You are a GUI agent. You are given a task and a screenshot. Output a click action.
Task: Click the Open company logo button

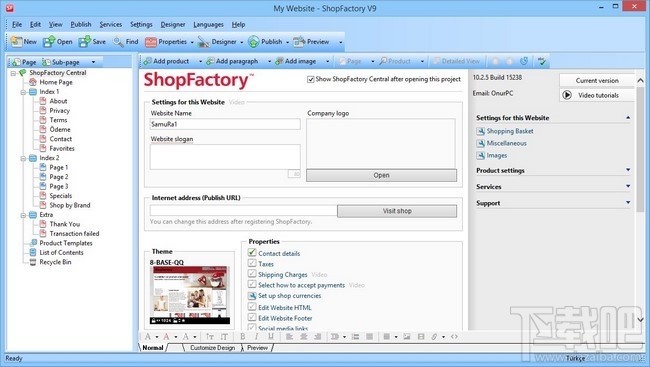click(381, 175)
